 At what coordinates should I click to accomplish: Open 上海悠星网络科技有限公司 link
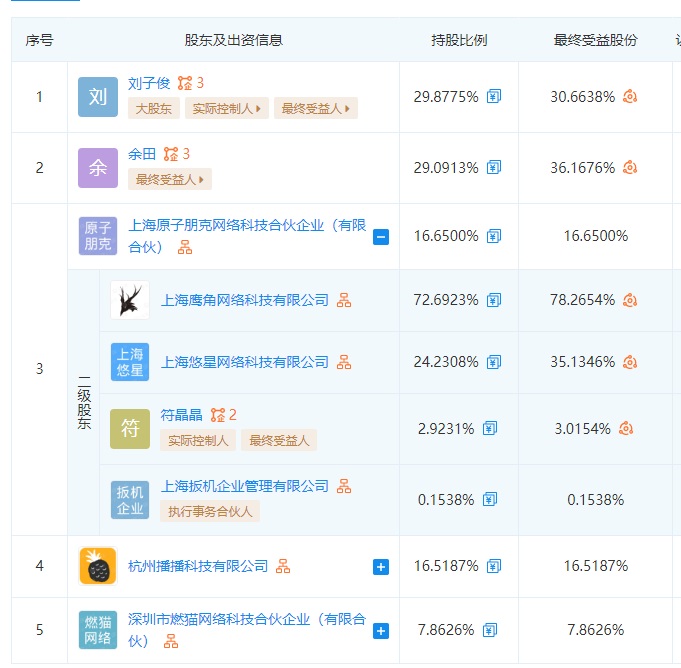pos(245,362)
